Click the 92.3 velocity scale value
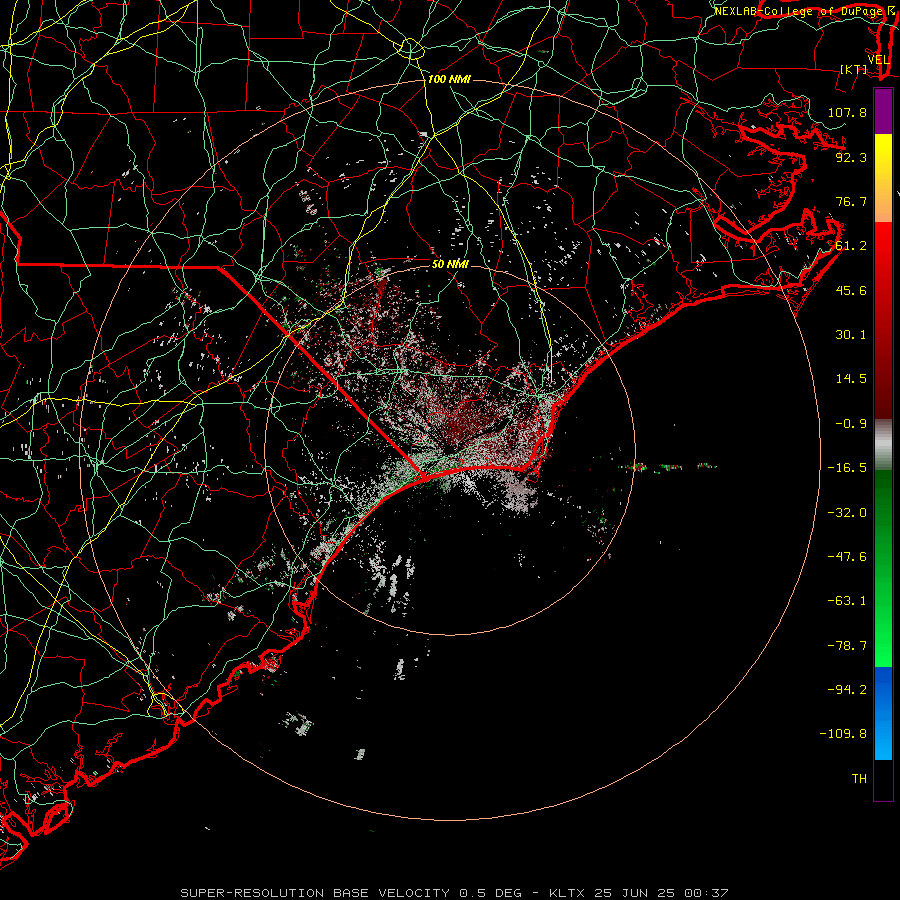 (851, 157)
